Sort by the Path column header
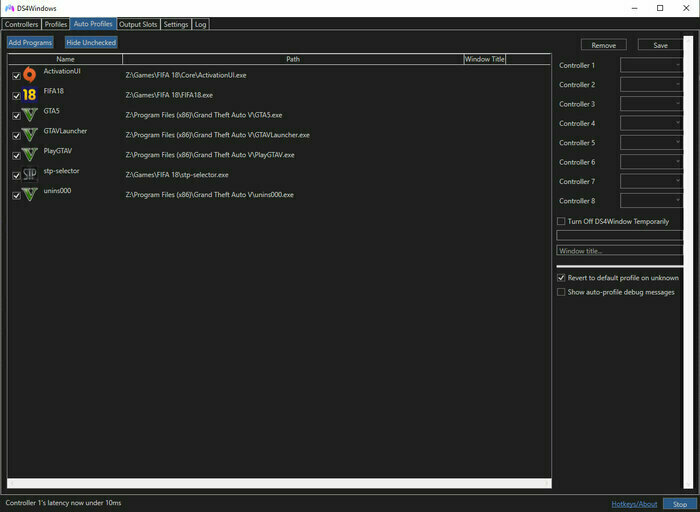700x512 pixels. [293, 59]
